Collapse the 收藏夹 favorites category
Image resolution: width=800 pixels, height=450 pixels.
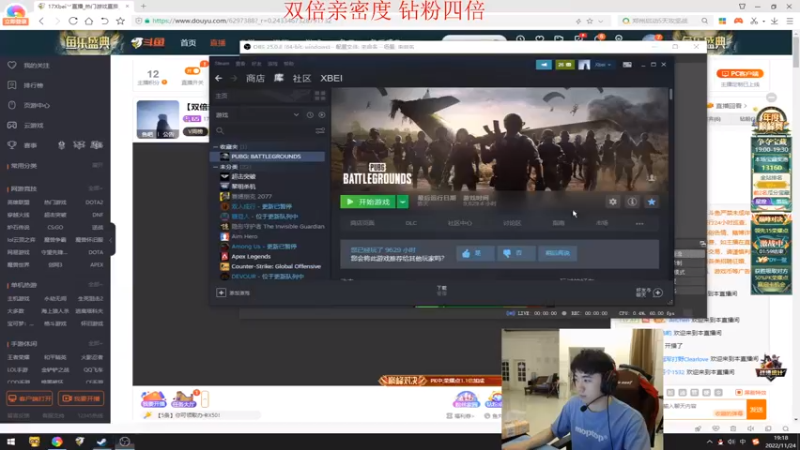[x=215, y=147]
